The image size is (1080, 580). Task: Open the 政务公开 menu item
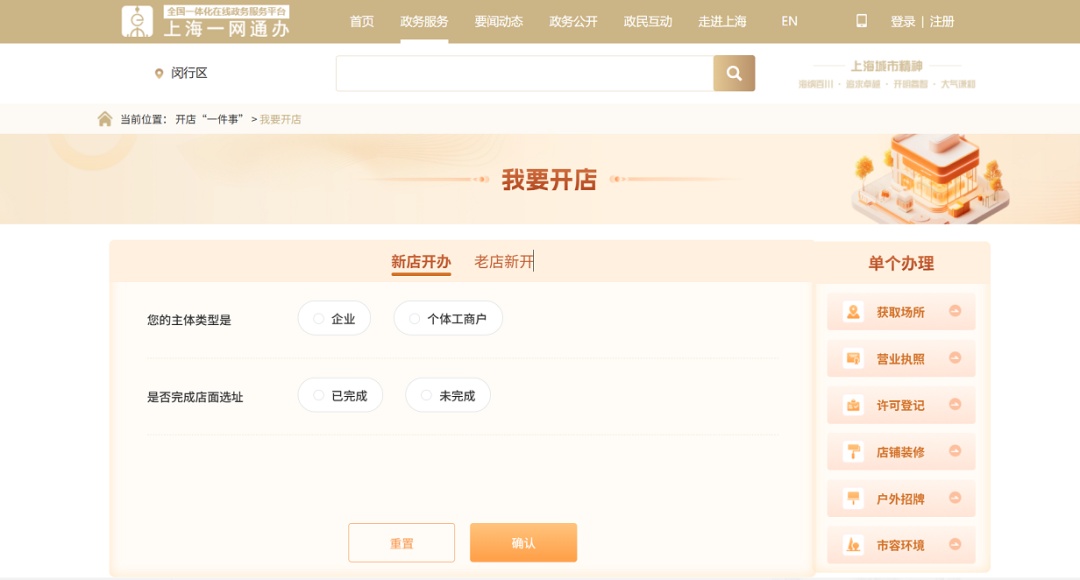pyautogui.click(x=573, y=21)
